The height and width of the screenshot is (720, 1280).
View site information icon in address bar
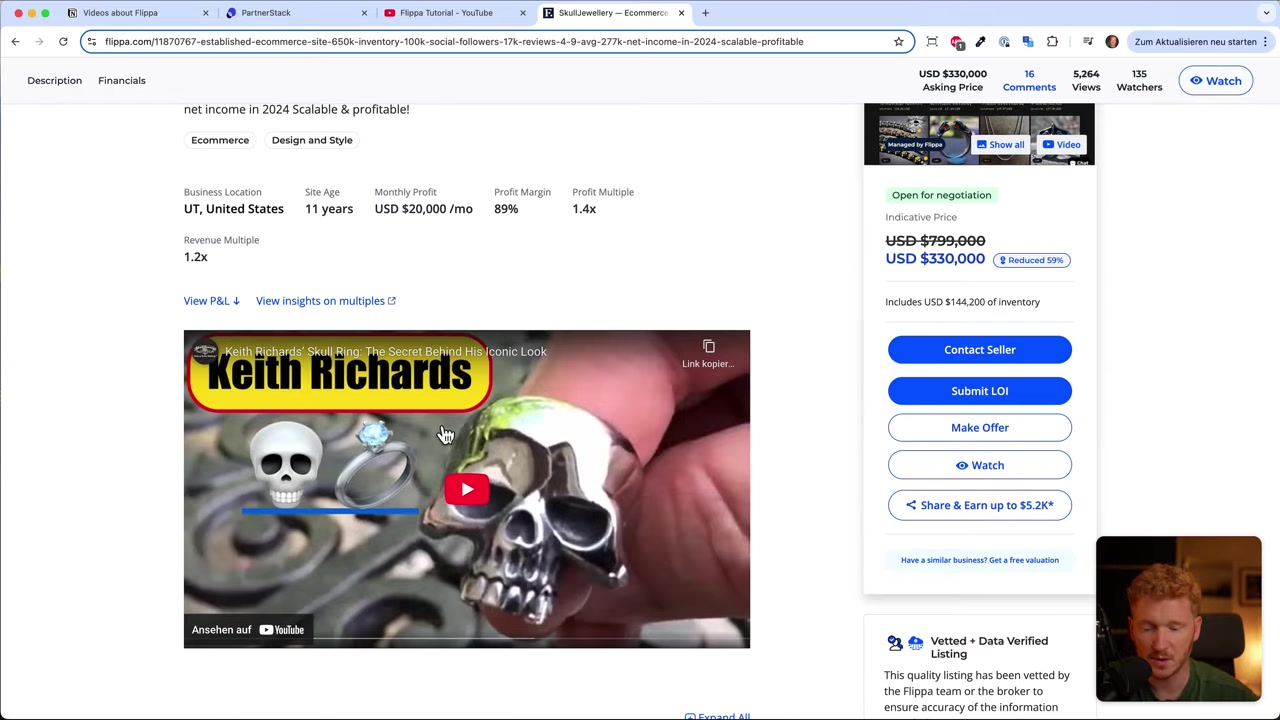click(x=92, y=41)
